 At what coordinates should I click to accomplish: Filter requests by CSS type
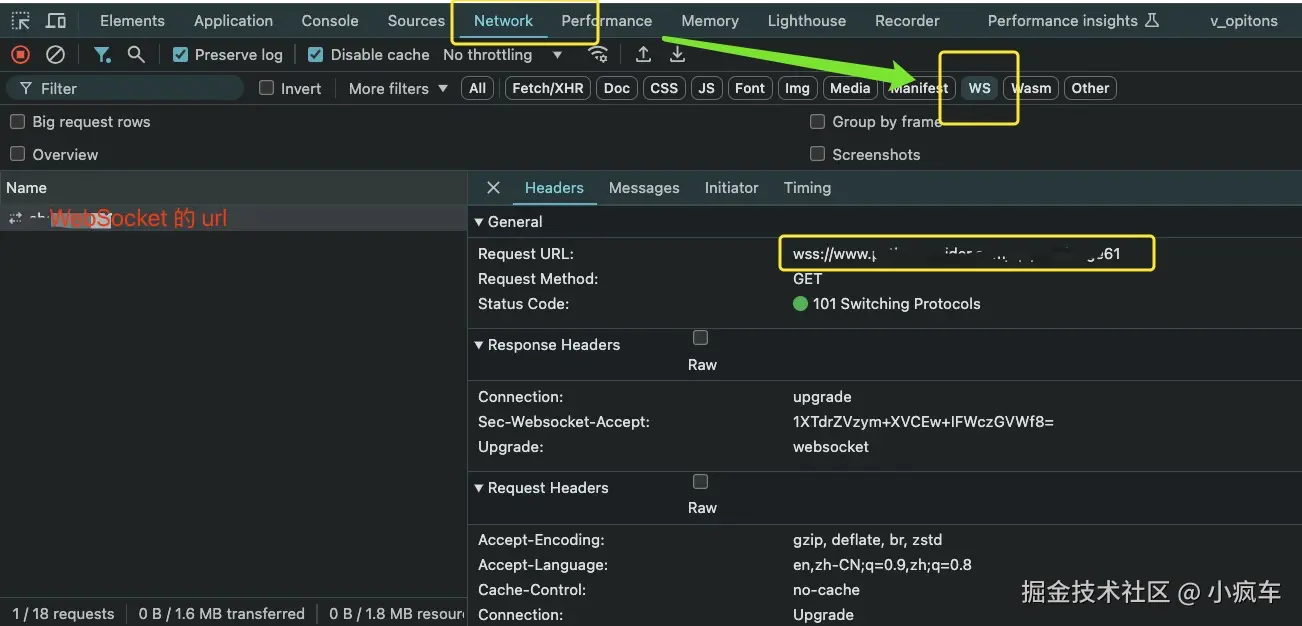[x=664, y=88]
